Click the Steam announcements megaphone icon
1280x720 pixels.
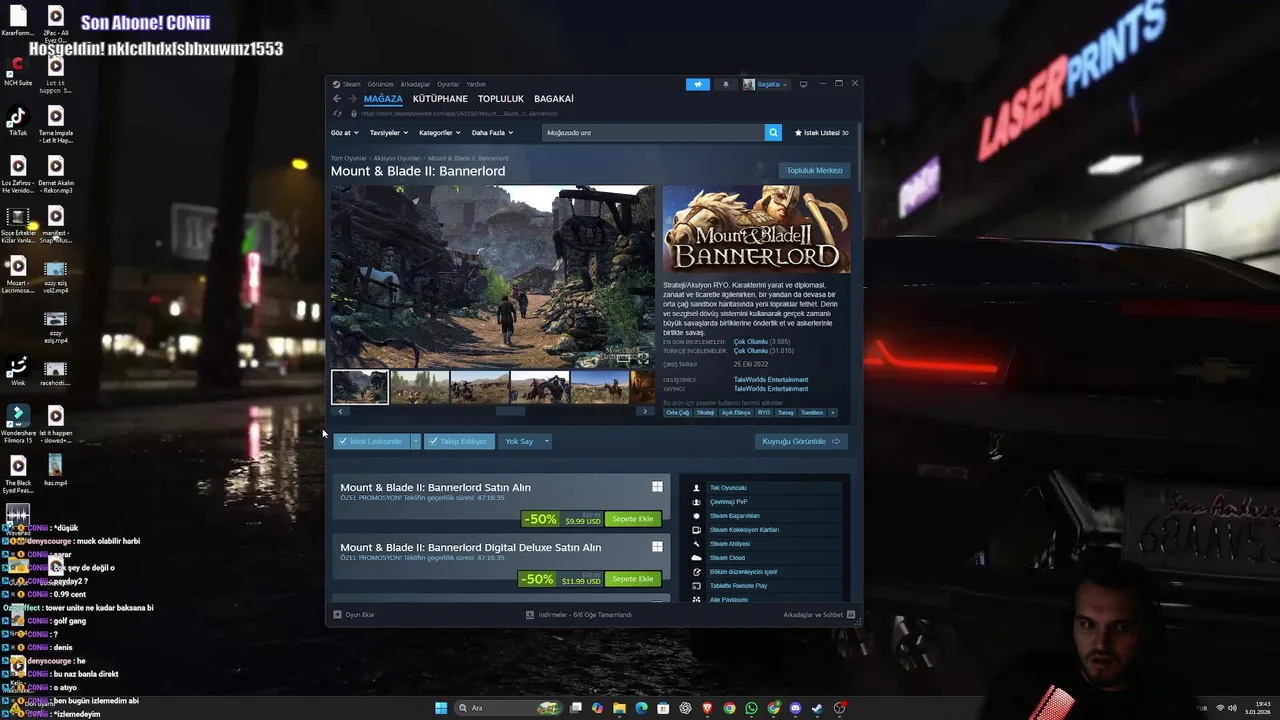coord(697,84)
